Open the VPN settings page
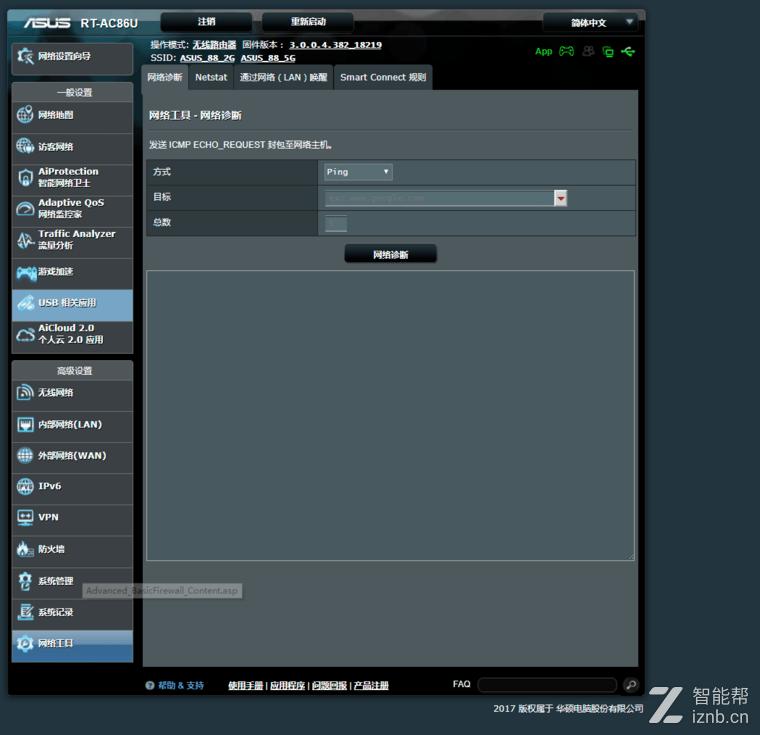Screen dimensions: 760x735 (x=72, y=518)
